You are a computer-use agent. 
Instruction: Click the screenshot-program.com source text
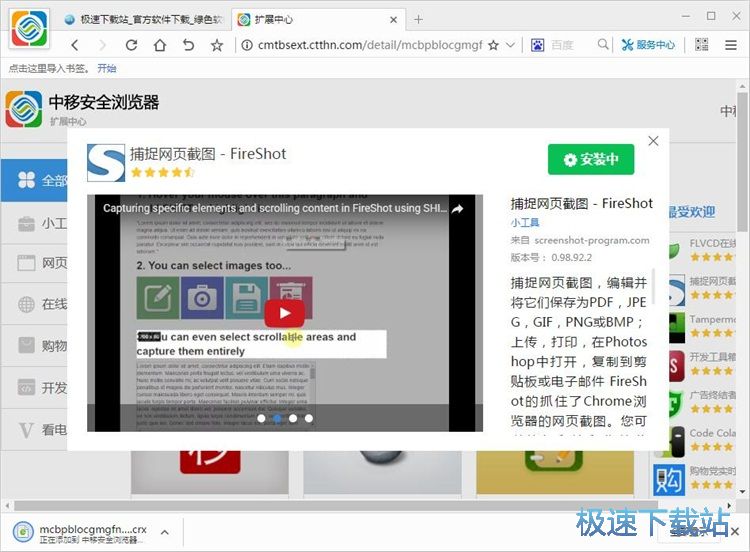pyautogui.click(x=592, y=240)
